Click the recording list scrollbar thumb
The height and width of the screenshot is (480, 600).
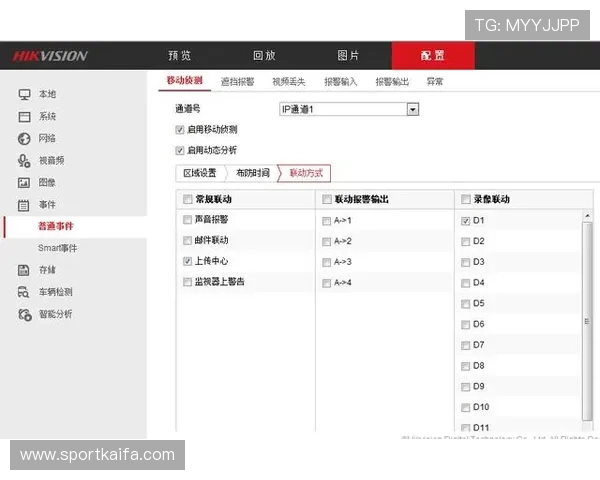[x=587, y=322]
